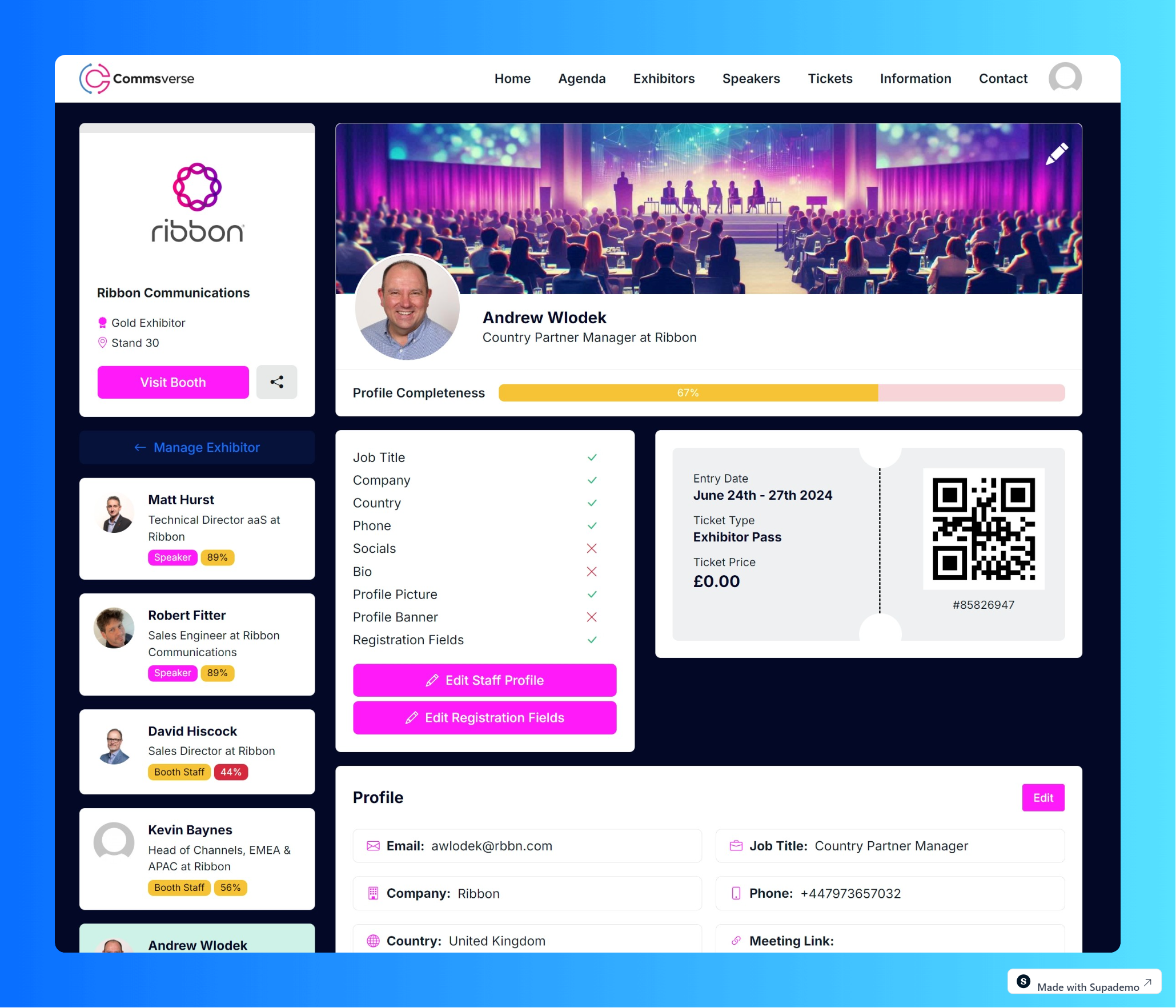Click the user avatar icon in the top-right navbar
Viewport: 1176px width, 1008px height.
tap(1065, 78)
